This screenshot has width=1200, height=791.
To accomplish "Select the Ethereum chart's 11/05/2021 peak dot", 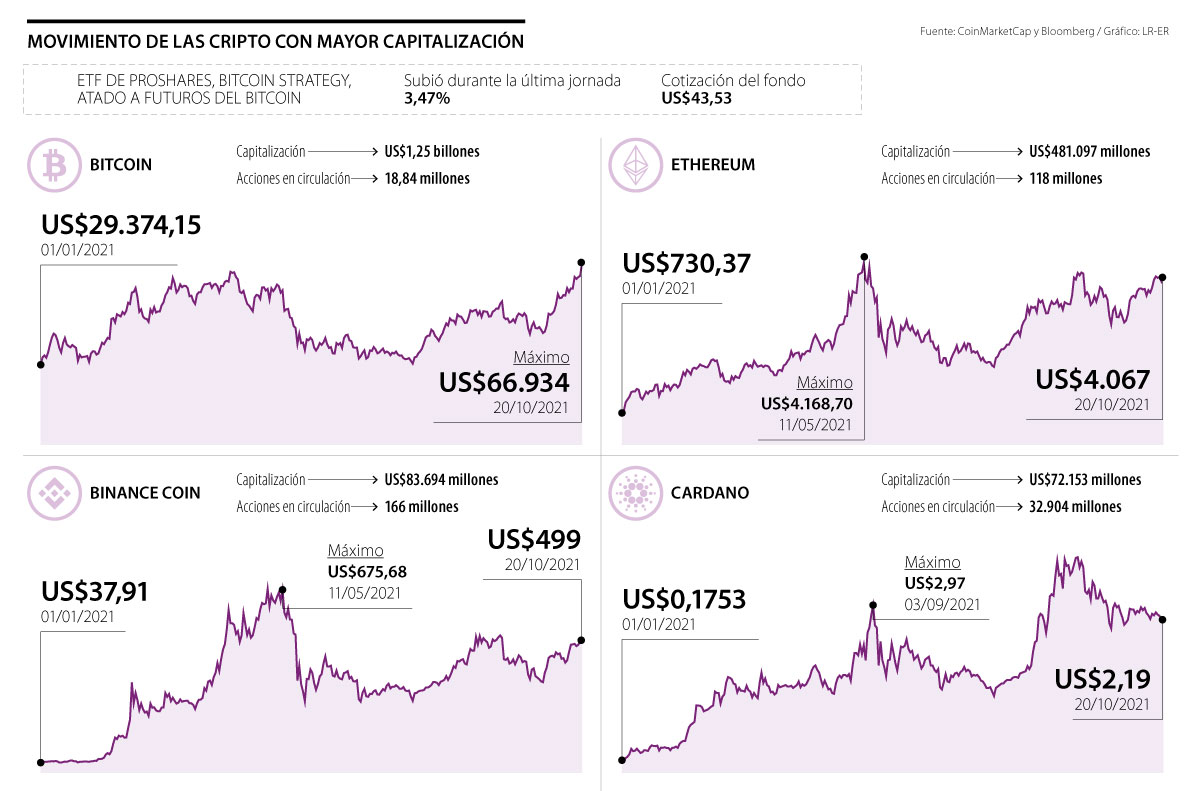I will point(864,257).
